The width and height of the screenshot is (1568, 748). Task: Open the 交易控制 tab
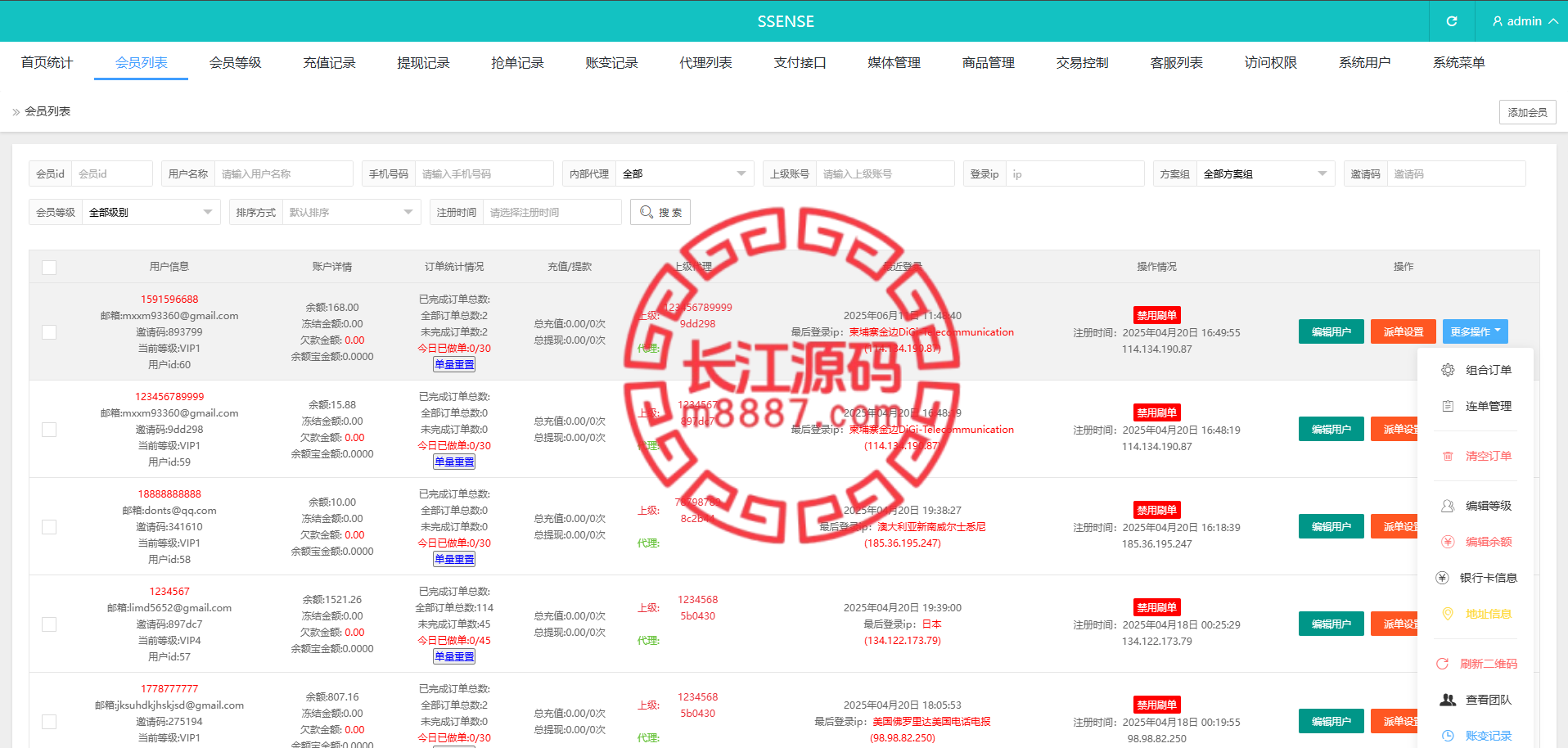(1082, 62)
